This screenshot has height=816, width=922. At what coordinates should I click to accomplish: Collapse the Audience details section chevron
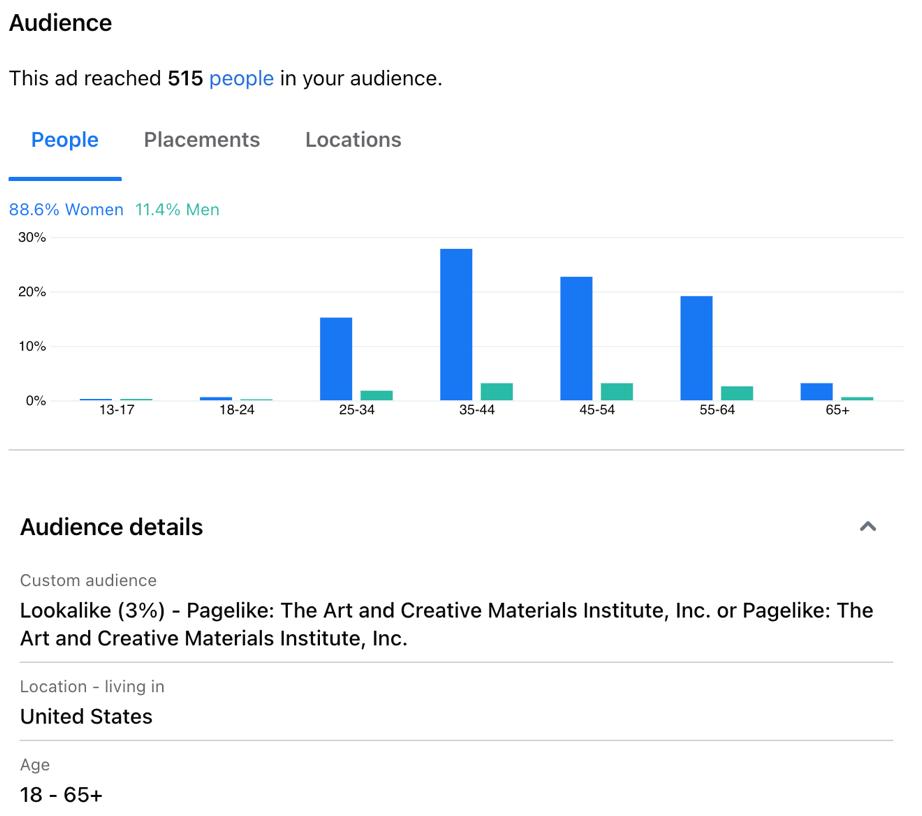[867, 527]
